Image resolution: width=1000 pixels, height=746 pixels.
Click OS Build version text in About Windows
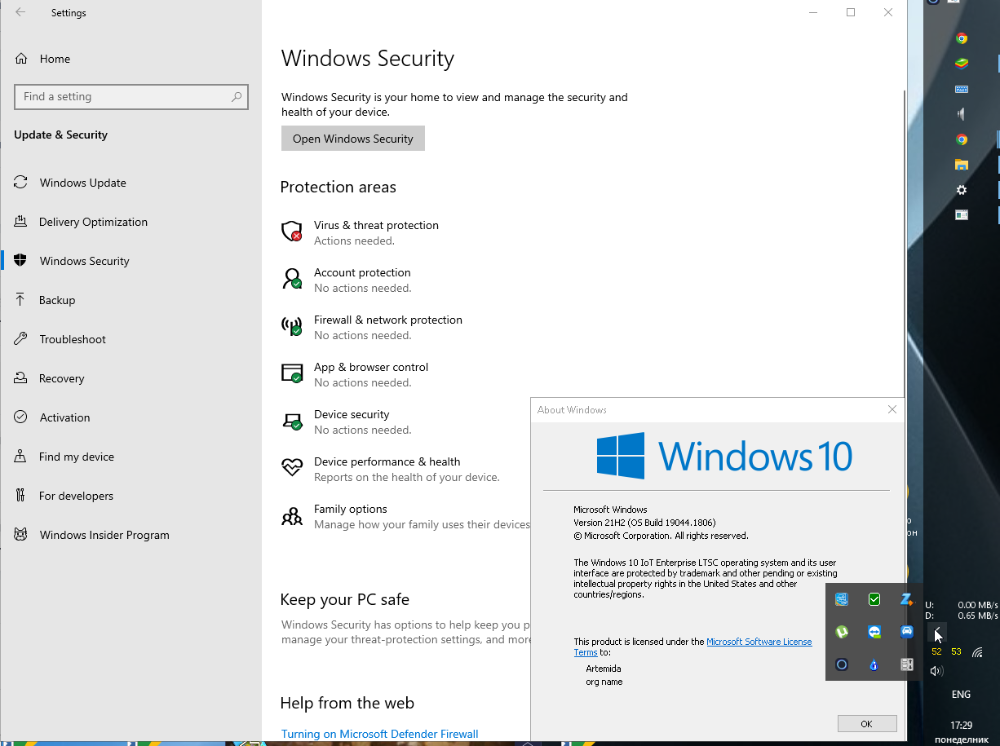point(644,523)
